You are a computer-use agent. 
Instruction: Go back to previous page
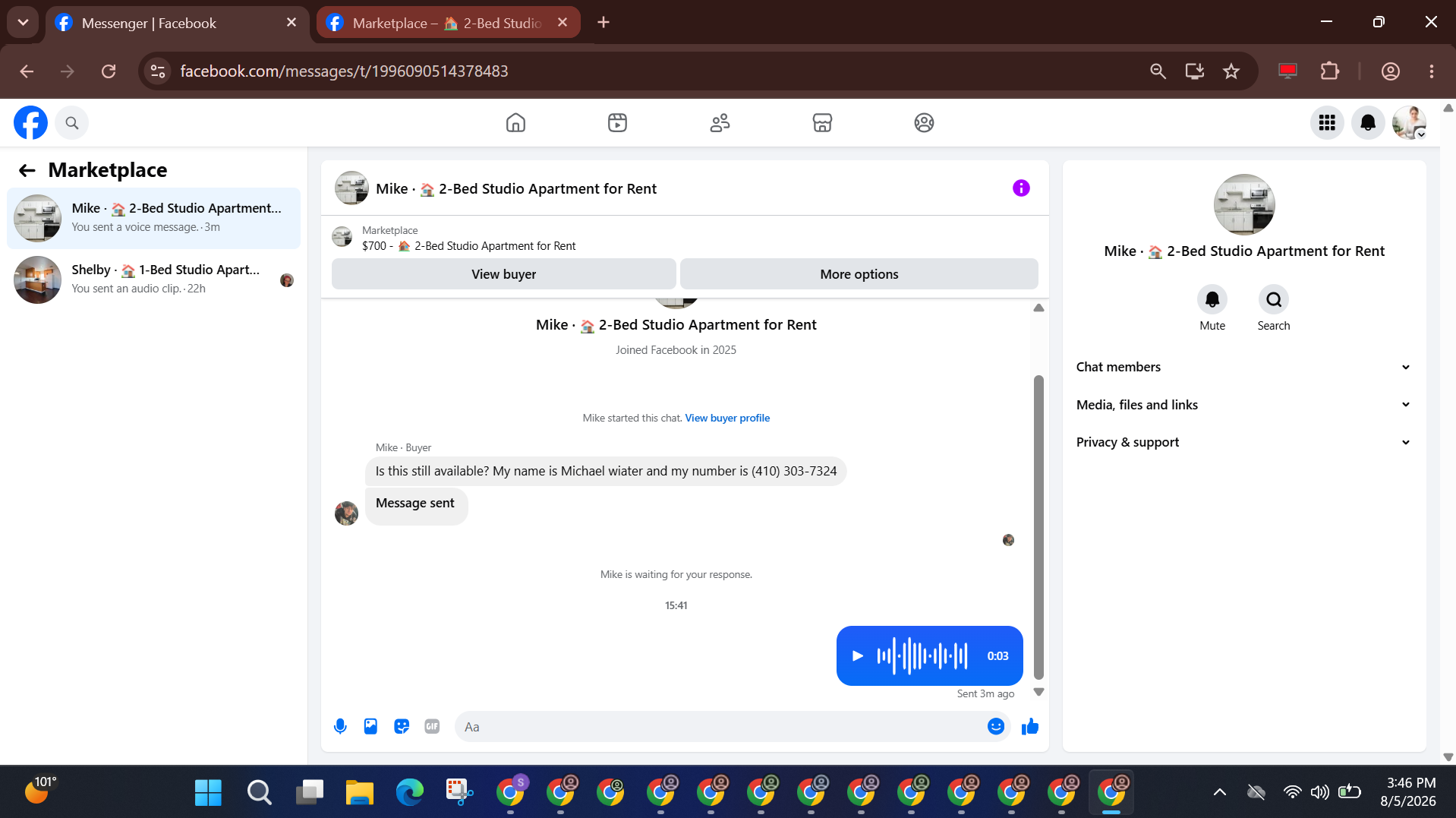pyautogui.click(x=27, y=71)
